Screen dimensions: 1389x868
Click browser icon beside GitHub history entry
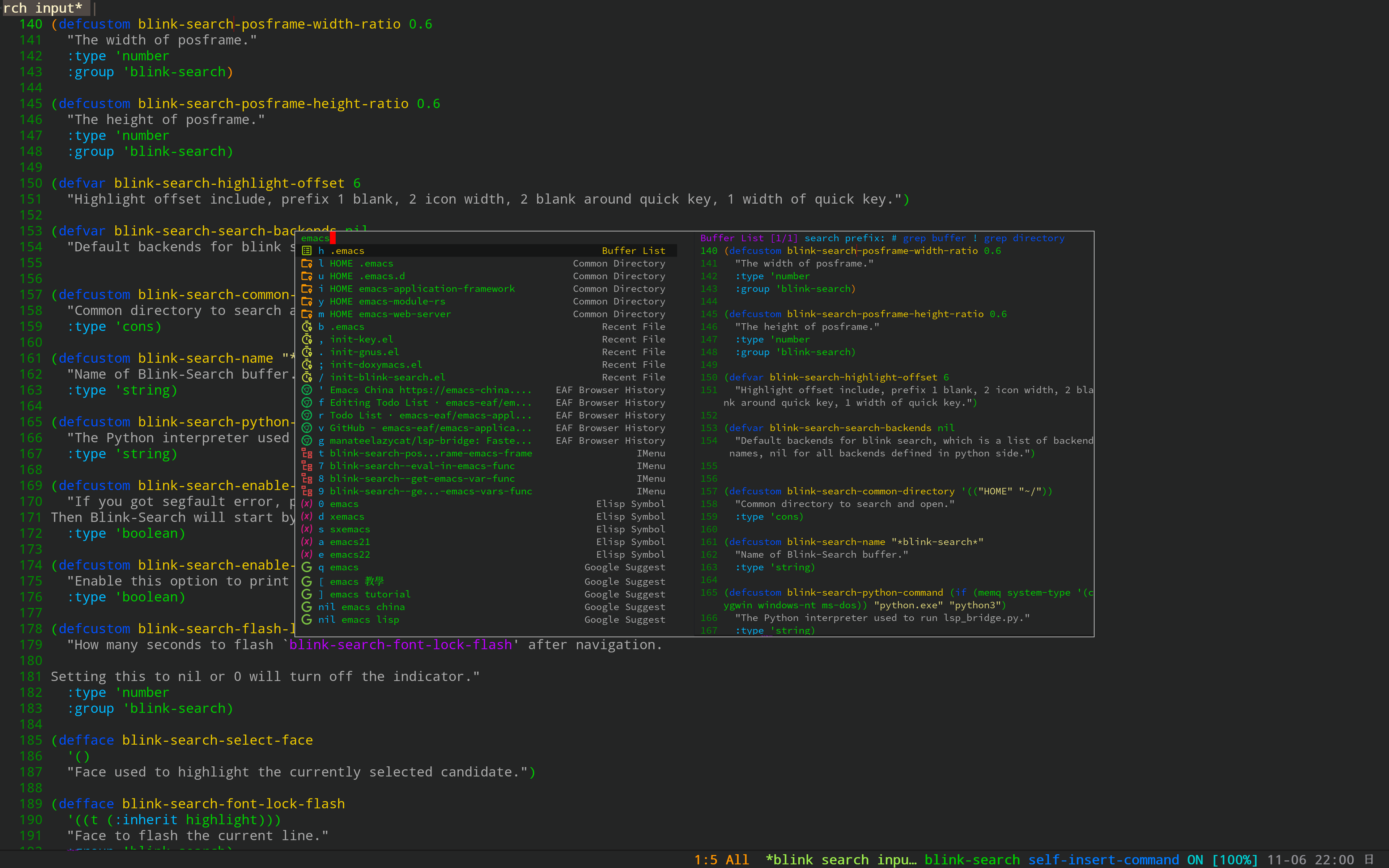coord(306,428)
